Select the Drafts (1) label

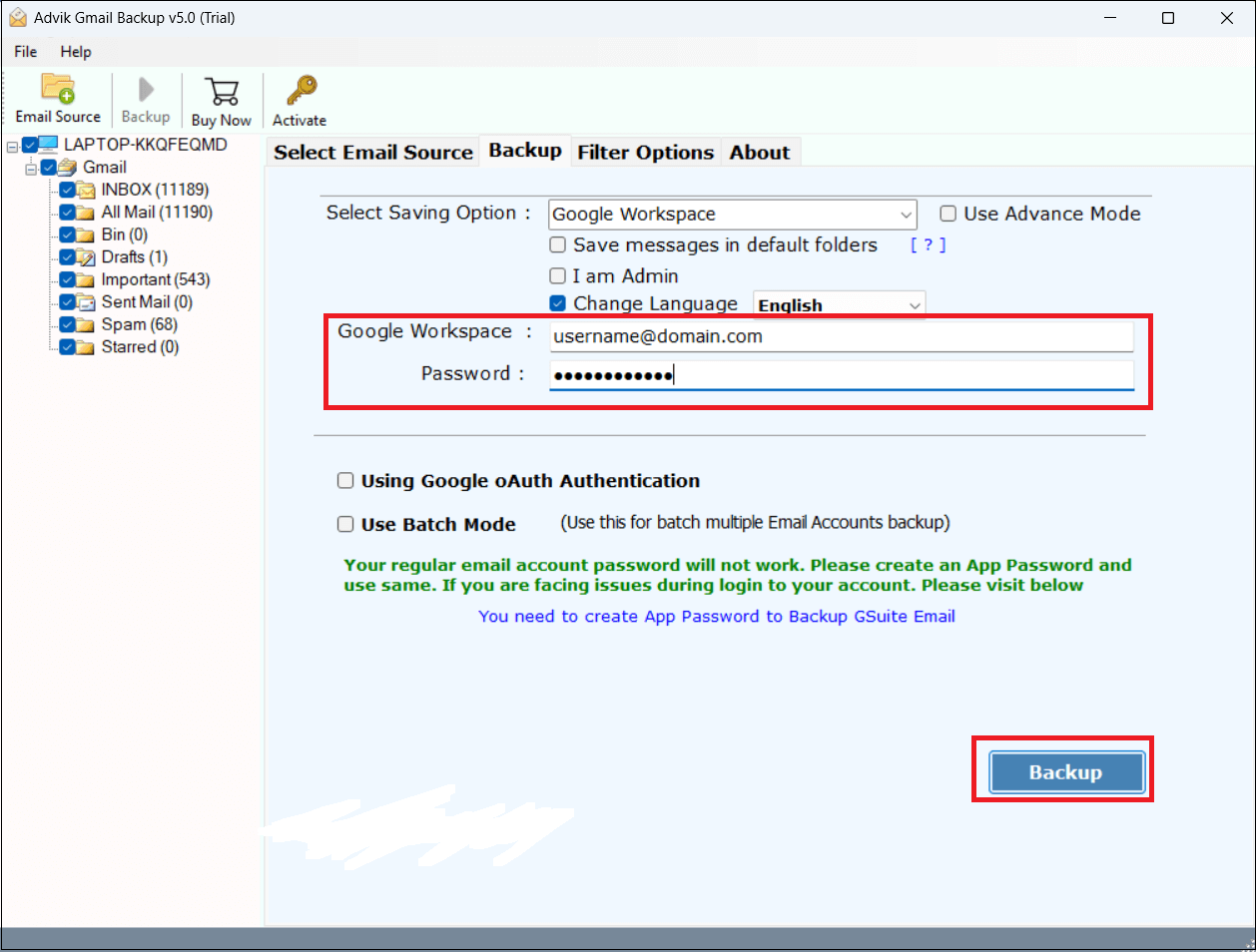pyautogui.click(x=135, y=257)
